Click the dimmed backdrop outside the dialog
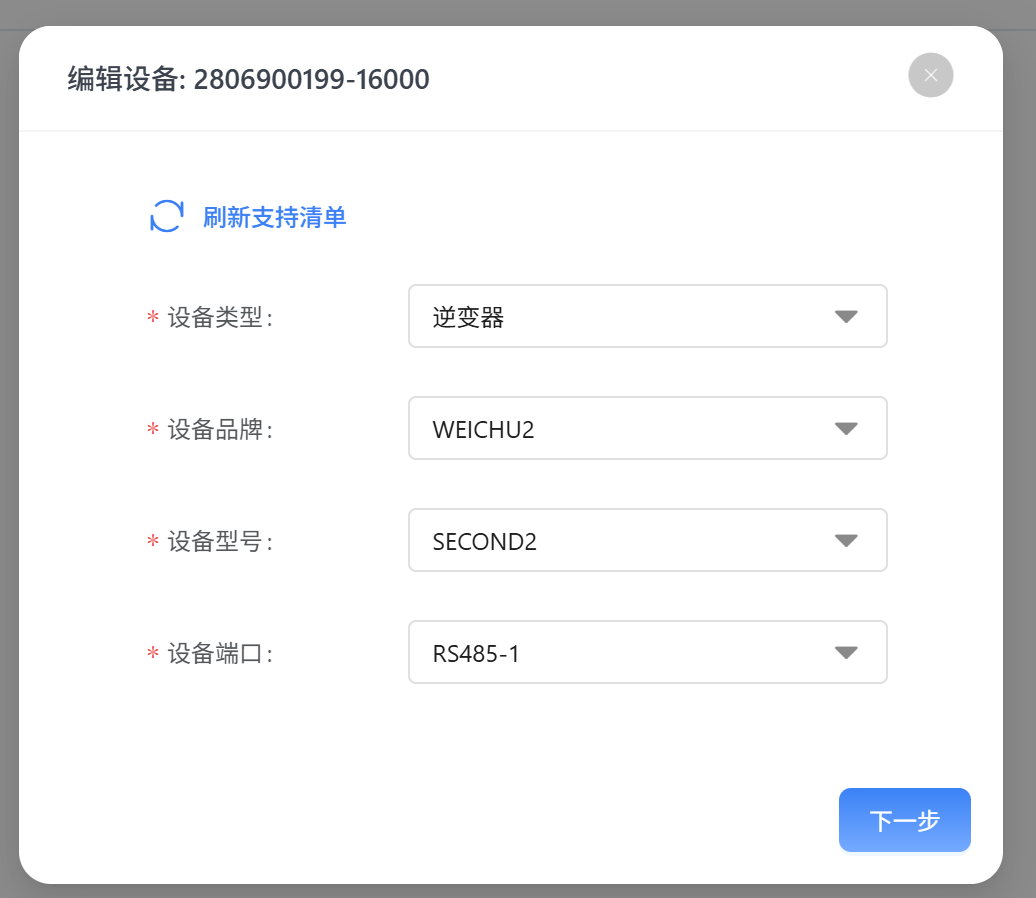 click(1020, 450)
